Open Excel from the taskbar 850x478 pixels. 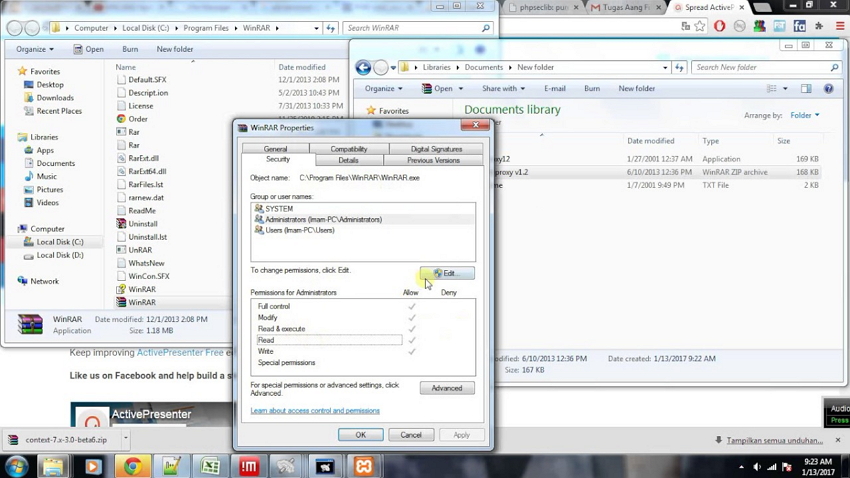(210, 466)
